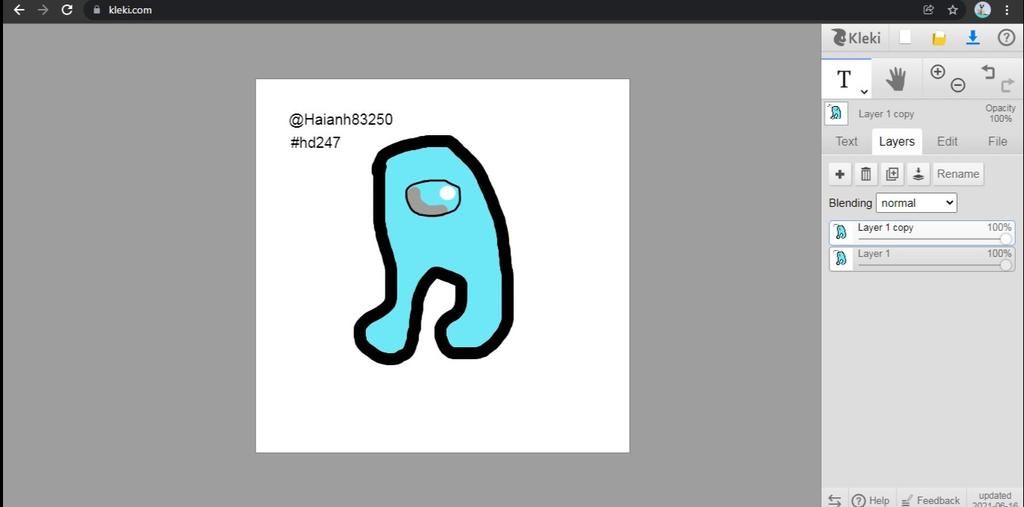Click the Layer 1 copy thumbnail in list

click(841, 233)
